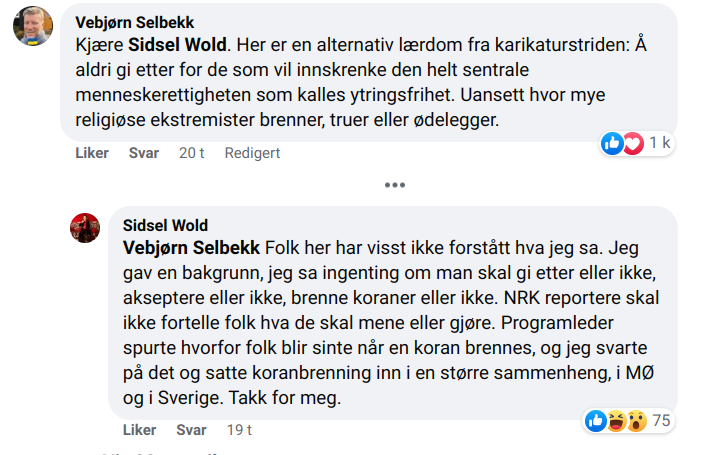Open Sidsel Wold author name above reply
This screenshot has height=455, width=717.
click(x=165, y=225)
